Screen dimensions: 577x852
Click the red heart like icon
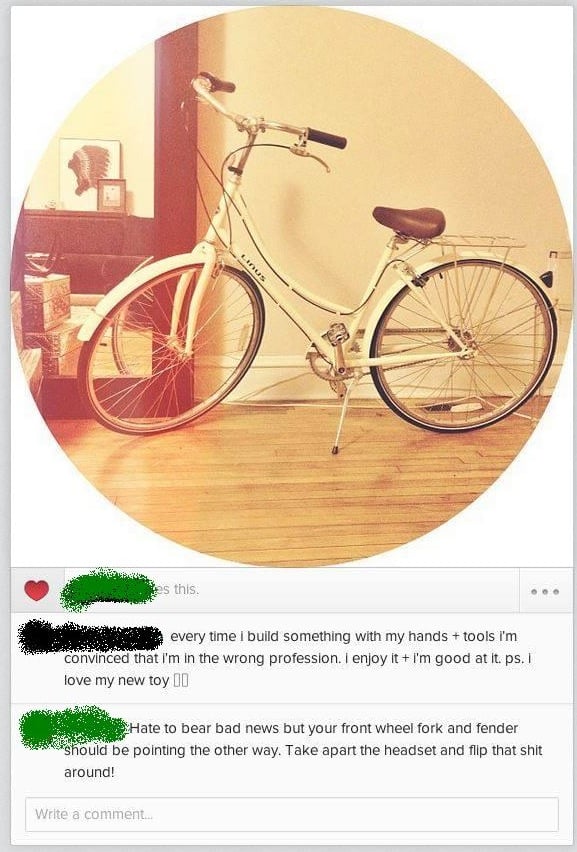36,590
